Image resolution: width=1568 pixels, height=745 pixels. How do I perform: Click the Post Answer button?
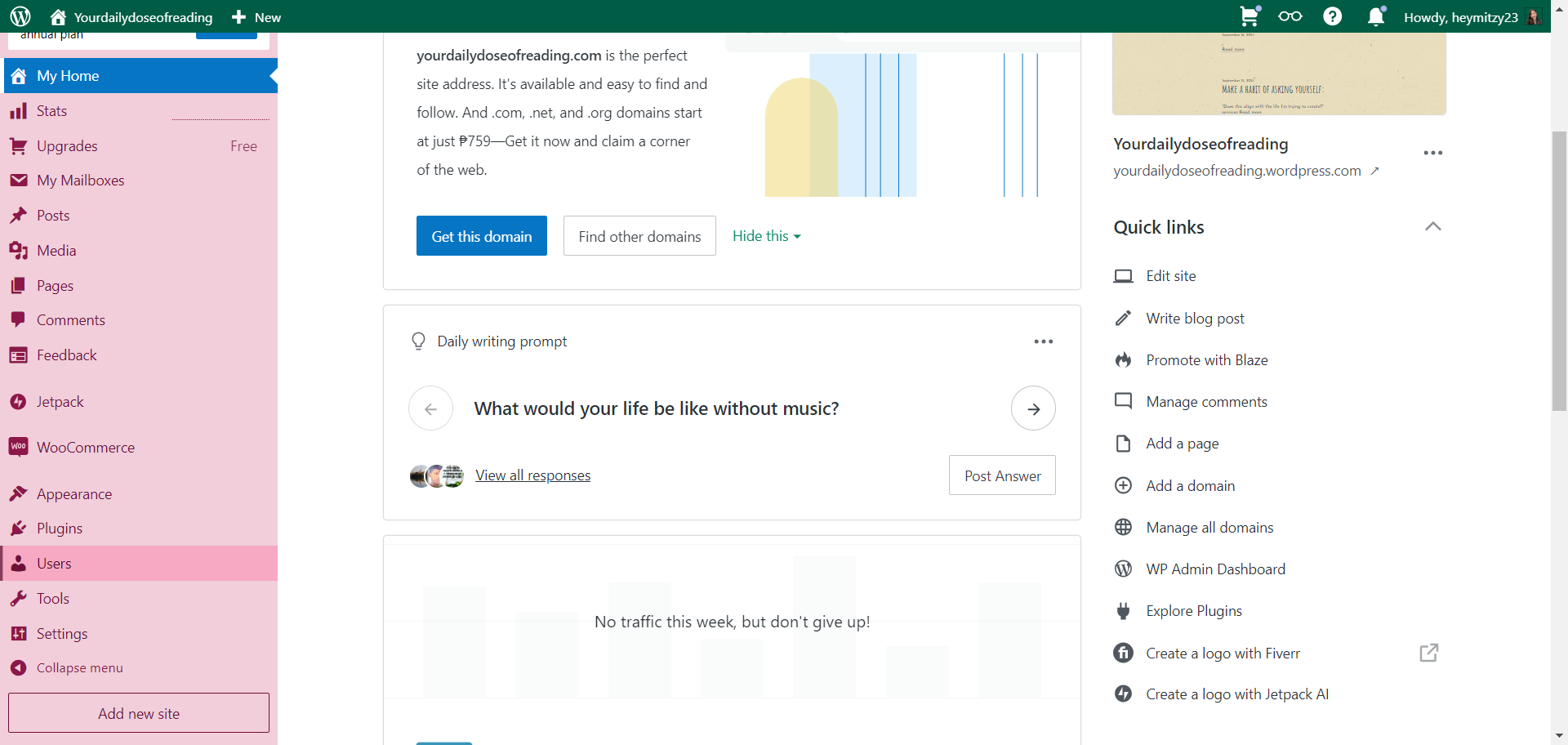click(x=1002, y=475)
